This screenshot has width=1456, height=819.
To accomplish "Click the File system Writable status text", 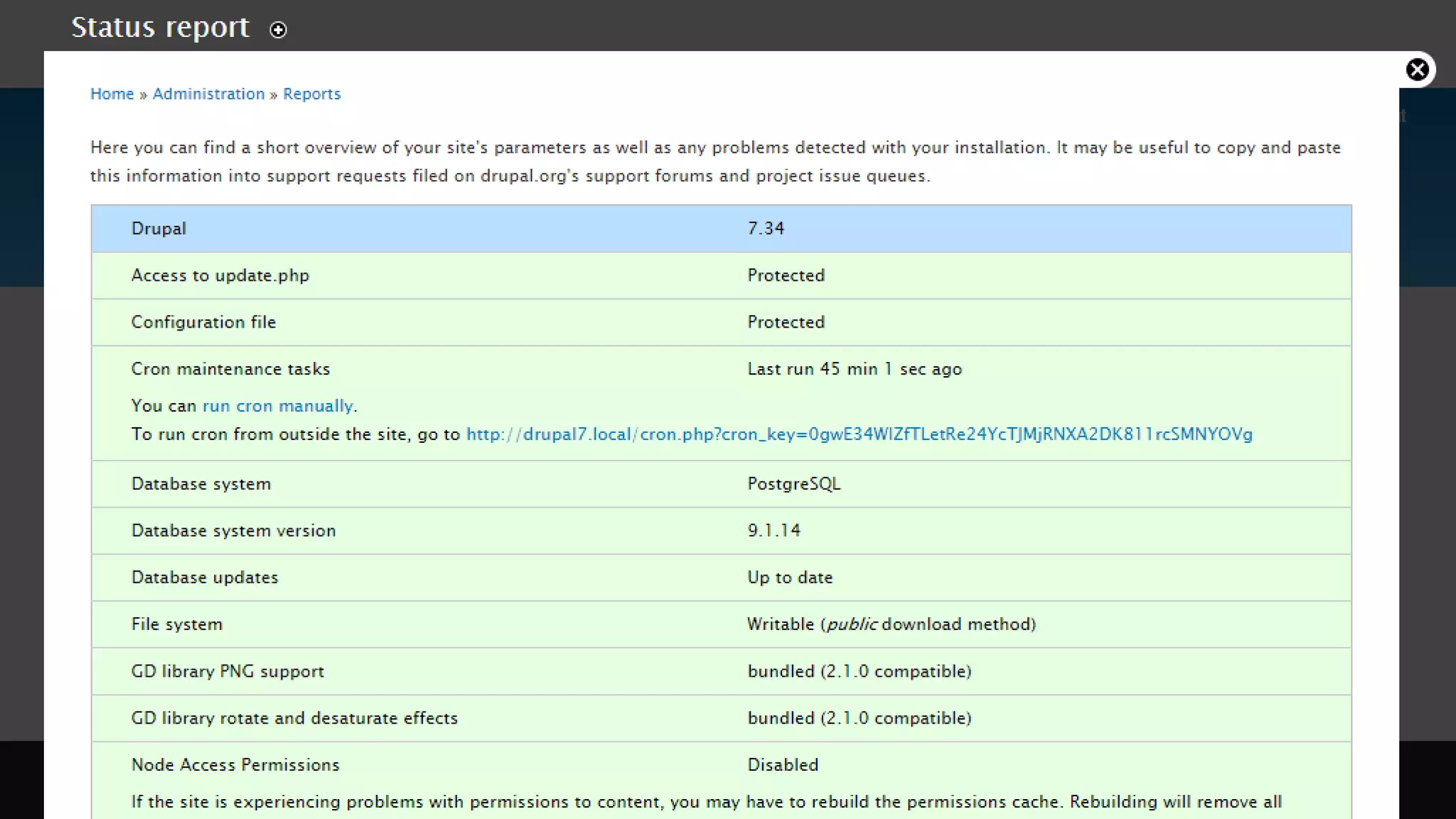I will 890,625.
